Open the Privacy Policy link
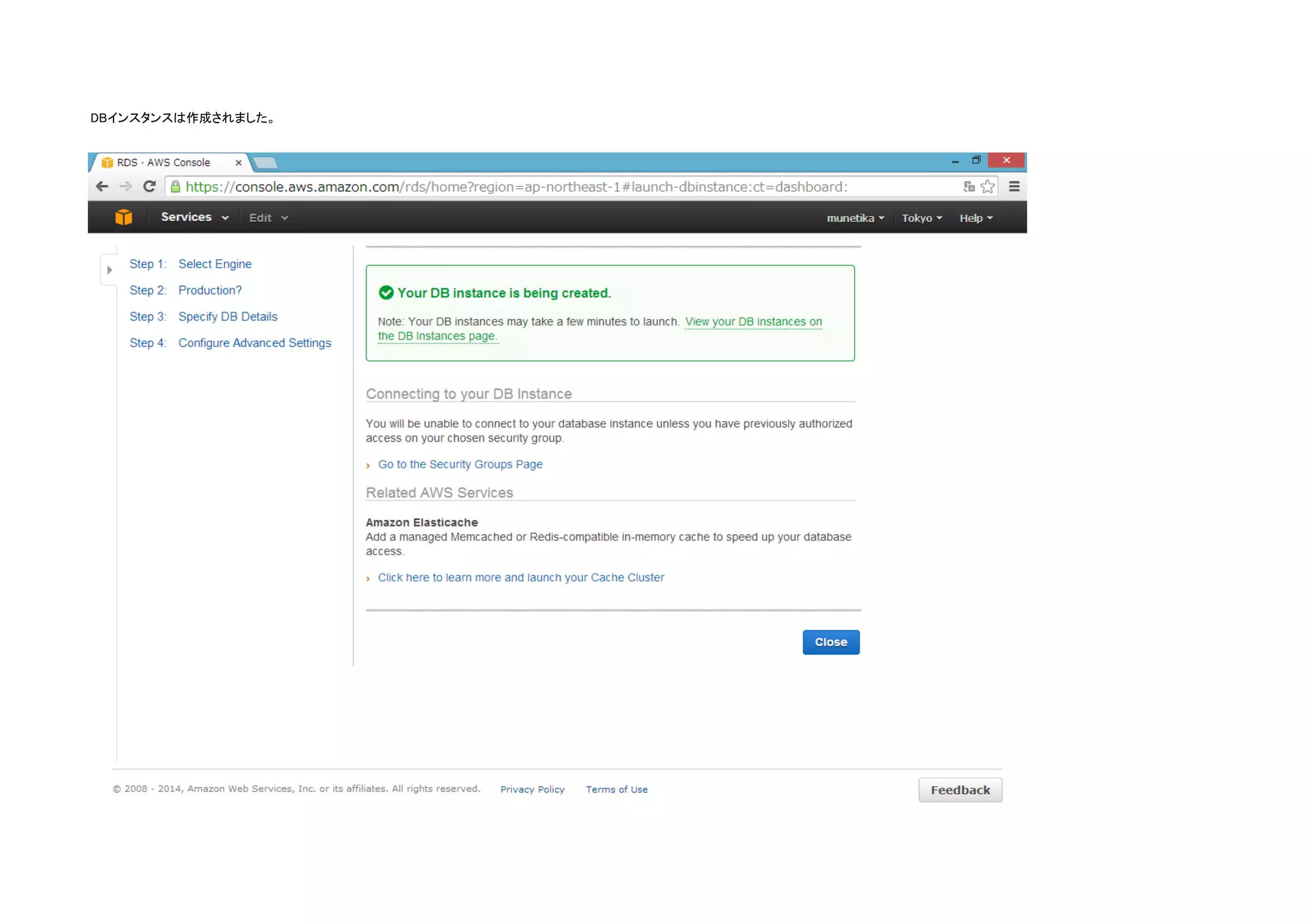 (x=532, y=789)
